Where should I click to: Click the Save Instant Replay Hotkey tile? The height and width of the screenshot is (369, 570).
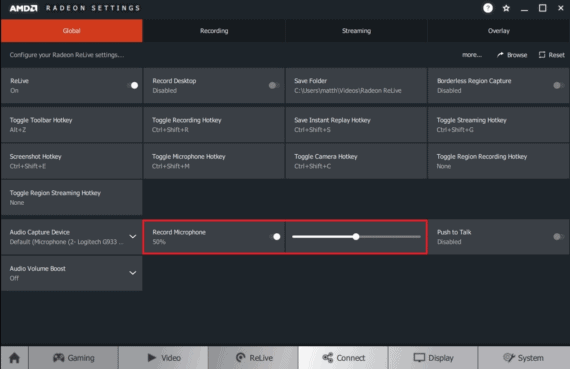[x=356, y=125]
